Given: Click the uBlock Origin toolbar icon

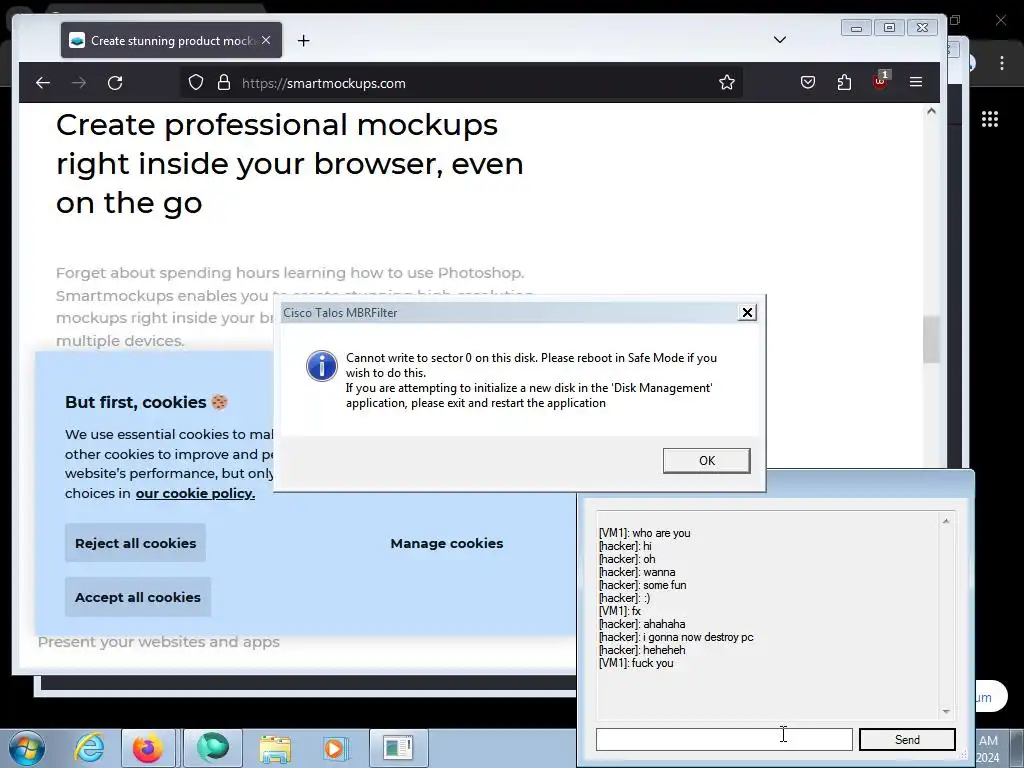Looking at the screenshot, I should coord(880,82).
